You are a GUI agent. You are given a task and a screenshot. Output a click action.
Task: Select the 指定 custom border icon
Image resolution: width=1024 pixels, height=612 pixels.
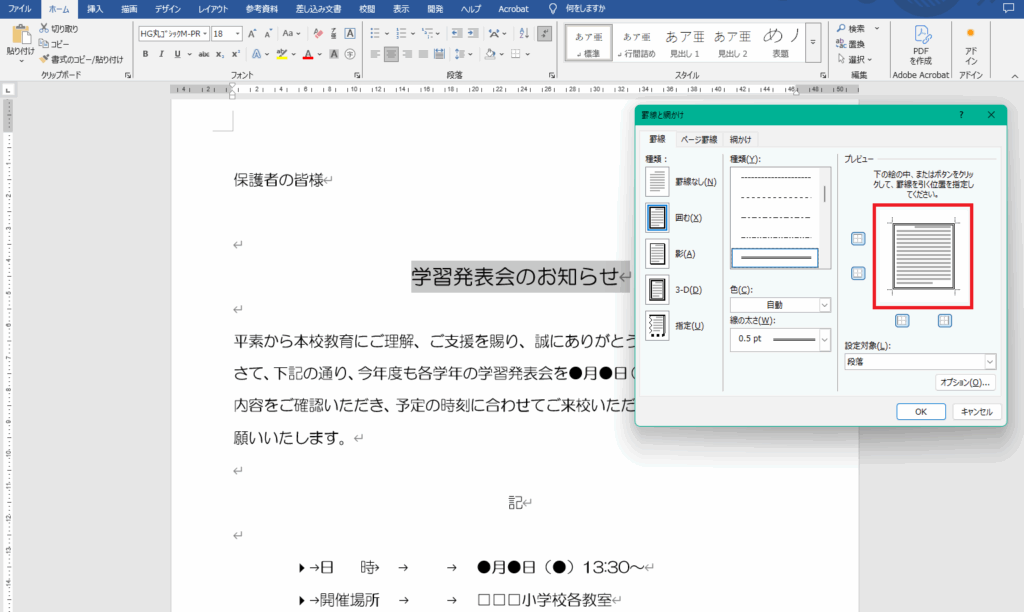(x=657, y=326)
